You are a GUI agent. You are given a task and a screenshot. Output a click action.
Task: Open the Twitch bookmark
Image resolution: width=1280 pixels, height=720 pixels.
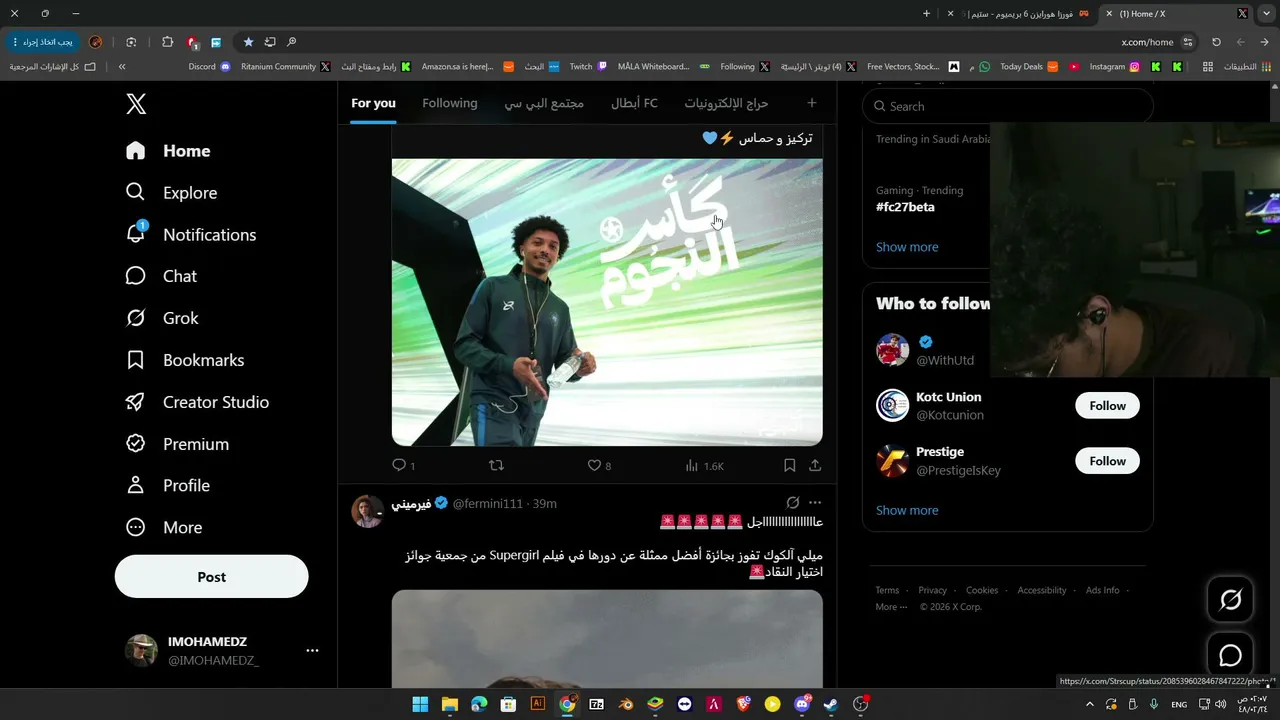(x=588, y=67)
